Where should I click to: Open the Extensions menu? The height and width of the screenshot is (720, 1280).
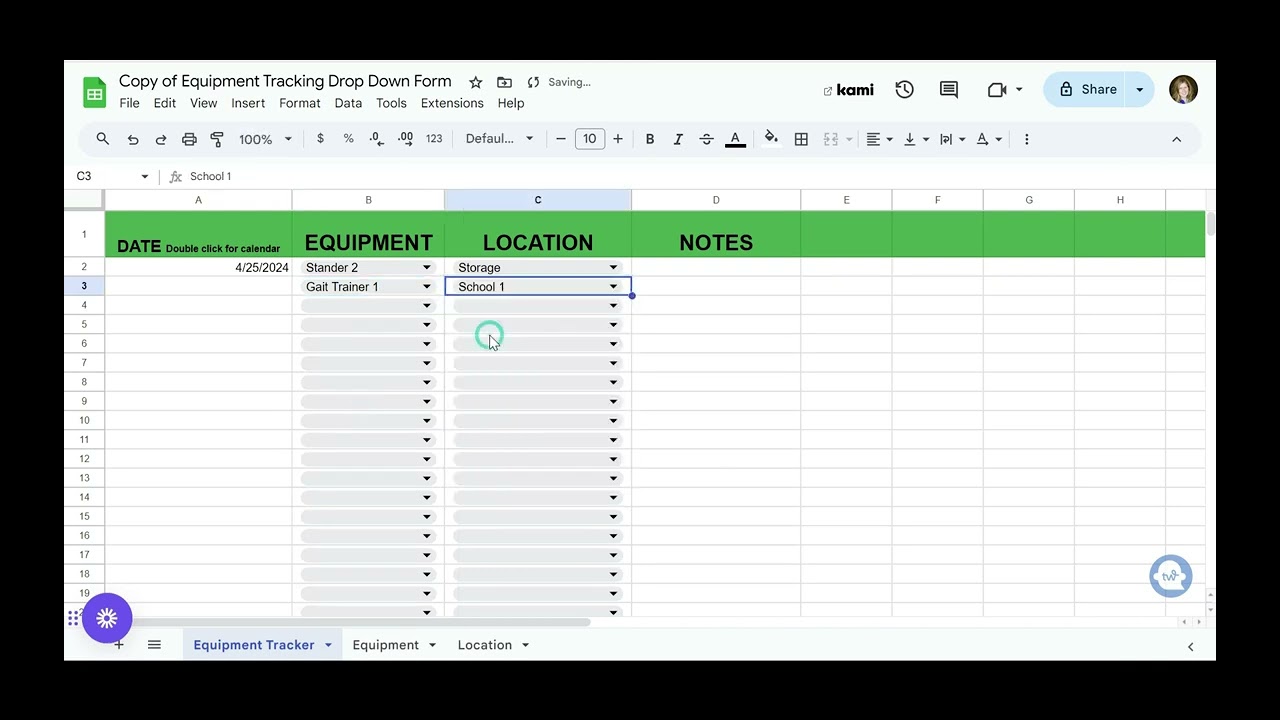coord(452,103)
